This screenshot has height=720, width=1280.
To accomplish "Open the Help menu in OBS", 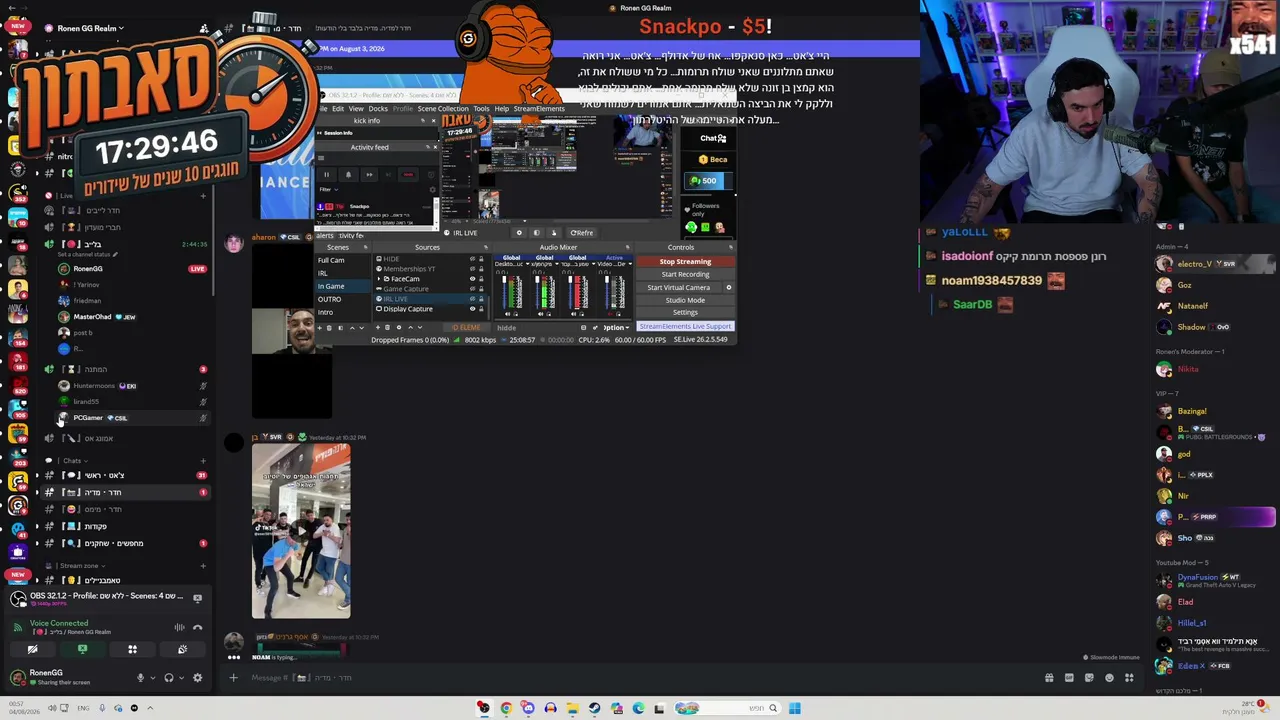I will (502, 109).
